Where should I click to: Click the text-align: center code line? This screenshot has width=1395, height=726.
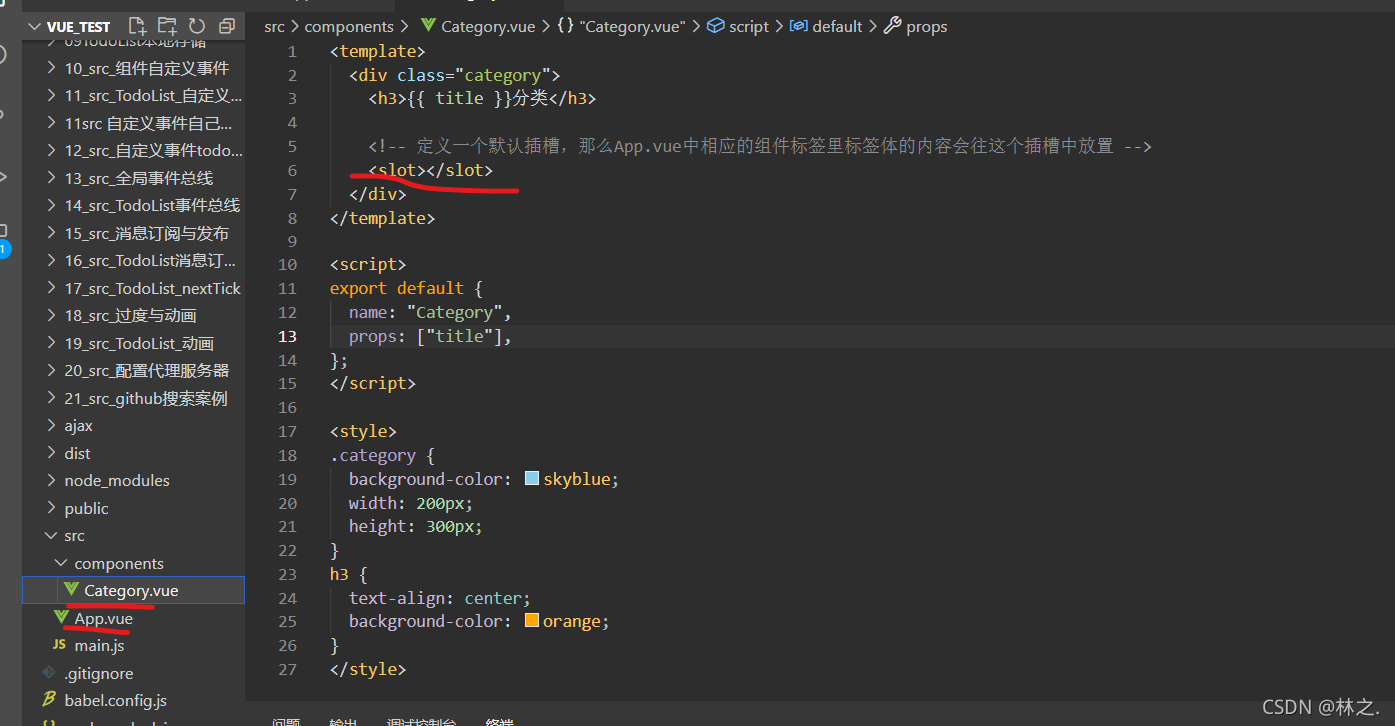point(440,598)
